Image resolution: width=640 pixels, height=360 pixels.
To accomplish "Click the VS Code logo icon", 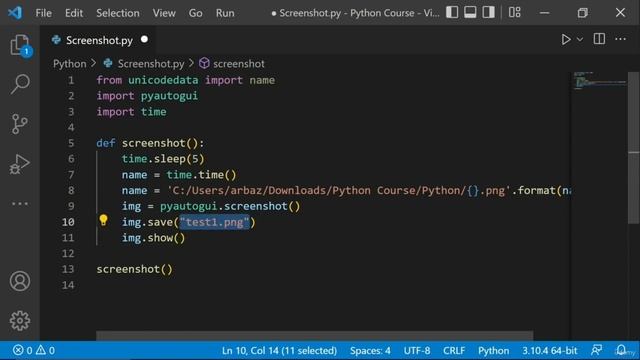I will tap(15, 13).
